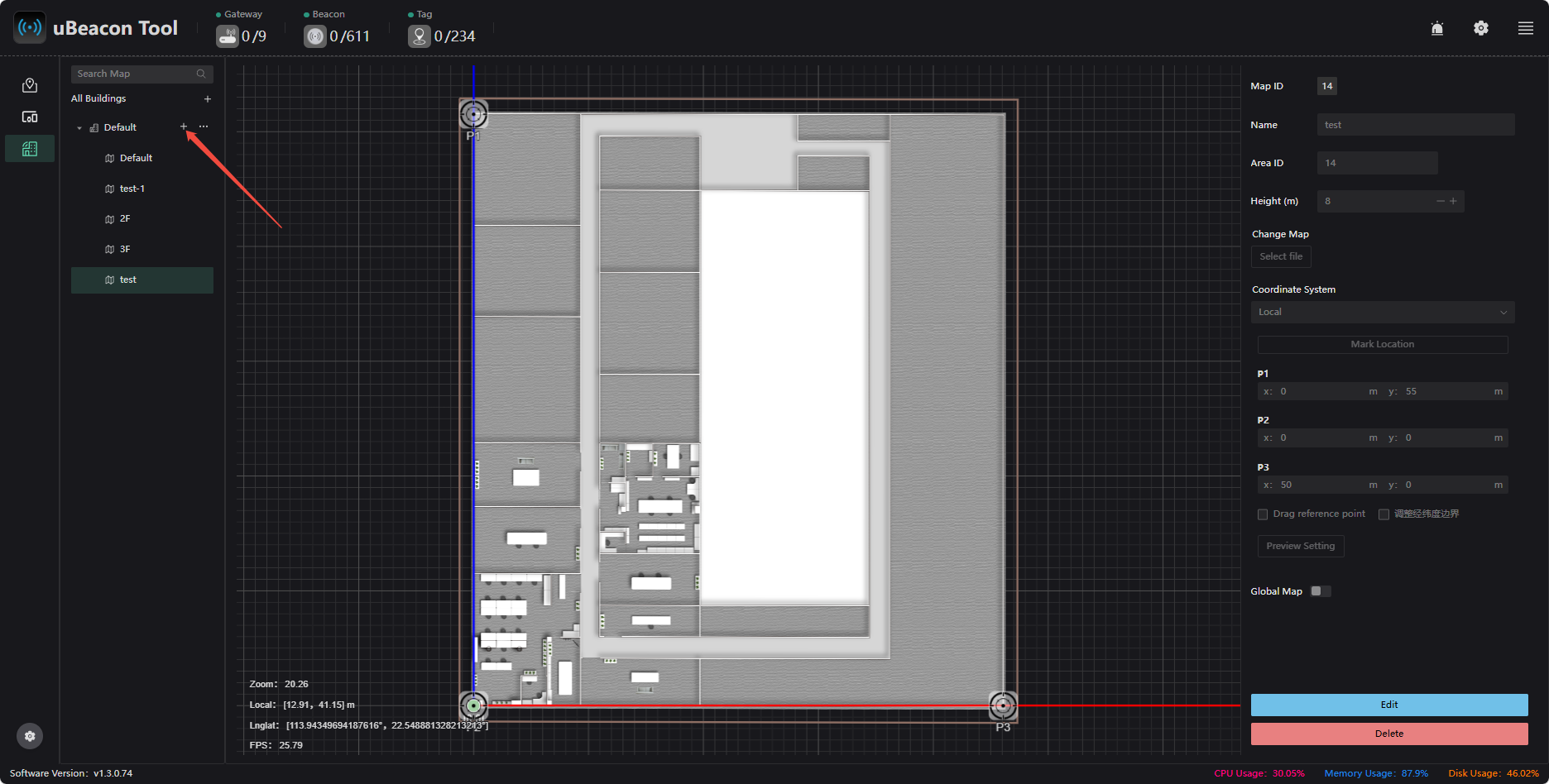This screenshot has width=1549, height=784.
Task: Click the P1 reference point marker
Action: coord(473,115)
